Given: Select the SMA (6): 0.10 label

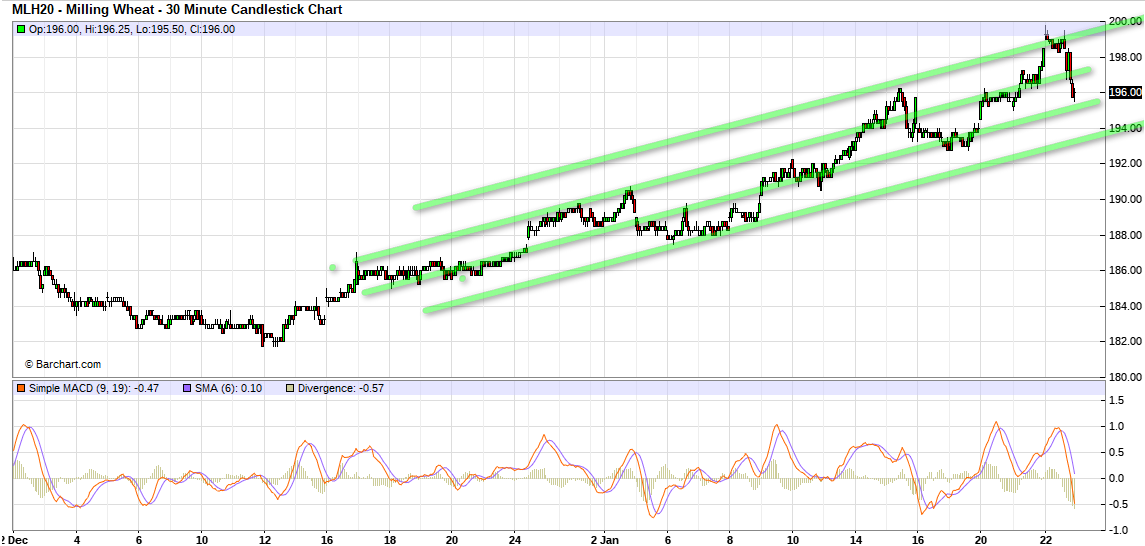Looking at the screenshot, I should click(x=228, y=388).
